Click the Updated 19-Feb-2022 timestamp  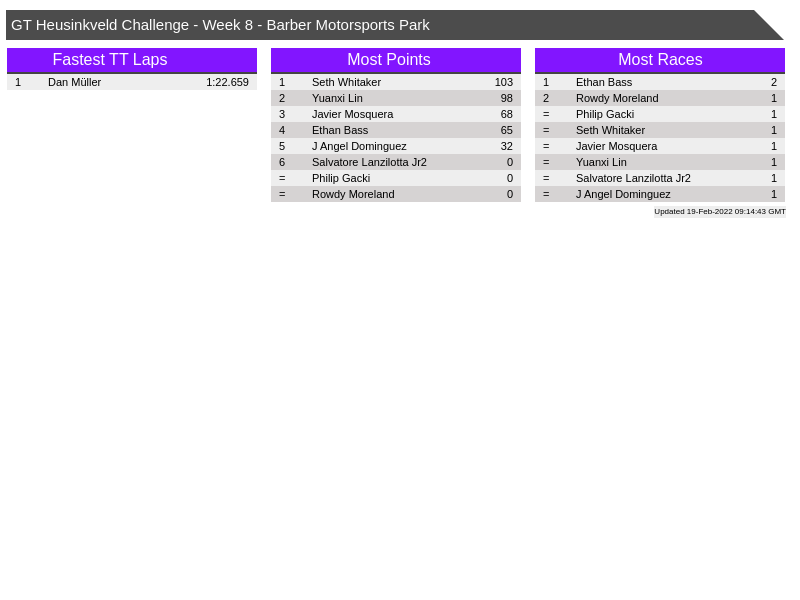point(719,211)
